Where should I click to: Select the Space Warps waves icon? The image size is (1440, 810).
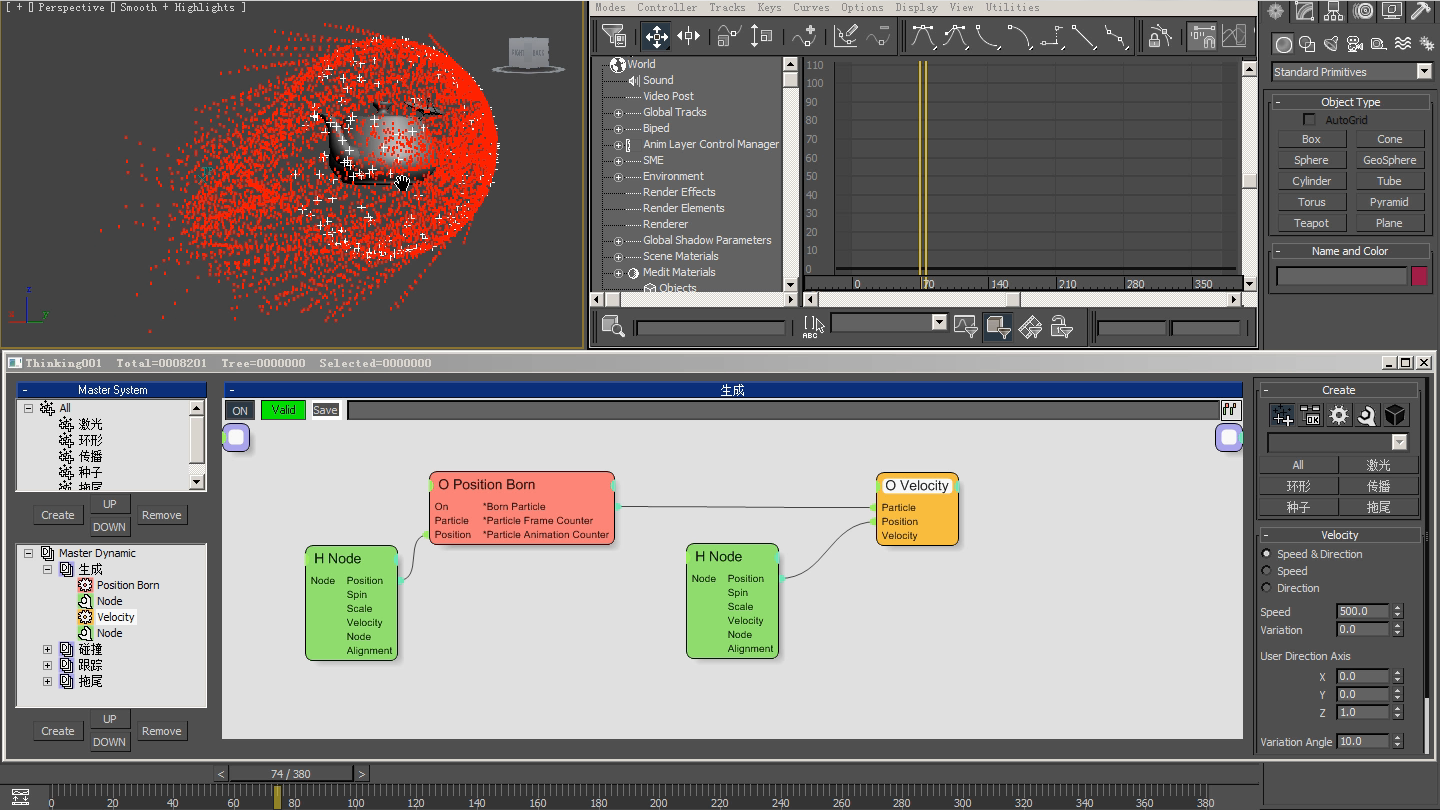point(1403,44)
